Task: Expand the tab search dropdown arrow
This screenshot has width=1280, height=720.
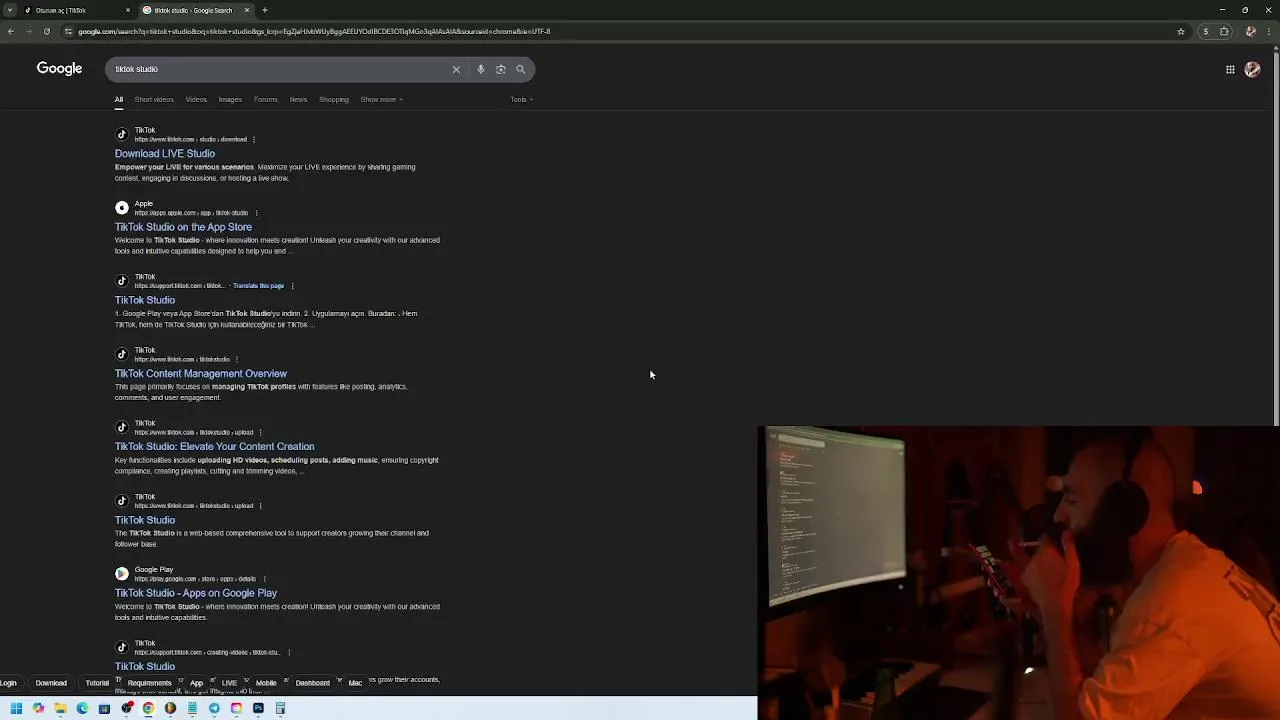Action: point(10,10)
